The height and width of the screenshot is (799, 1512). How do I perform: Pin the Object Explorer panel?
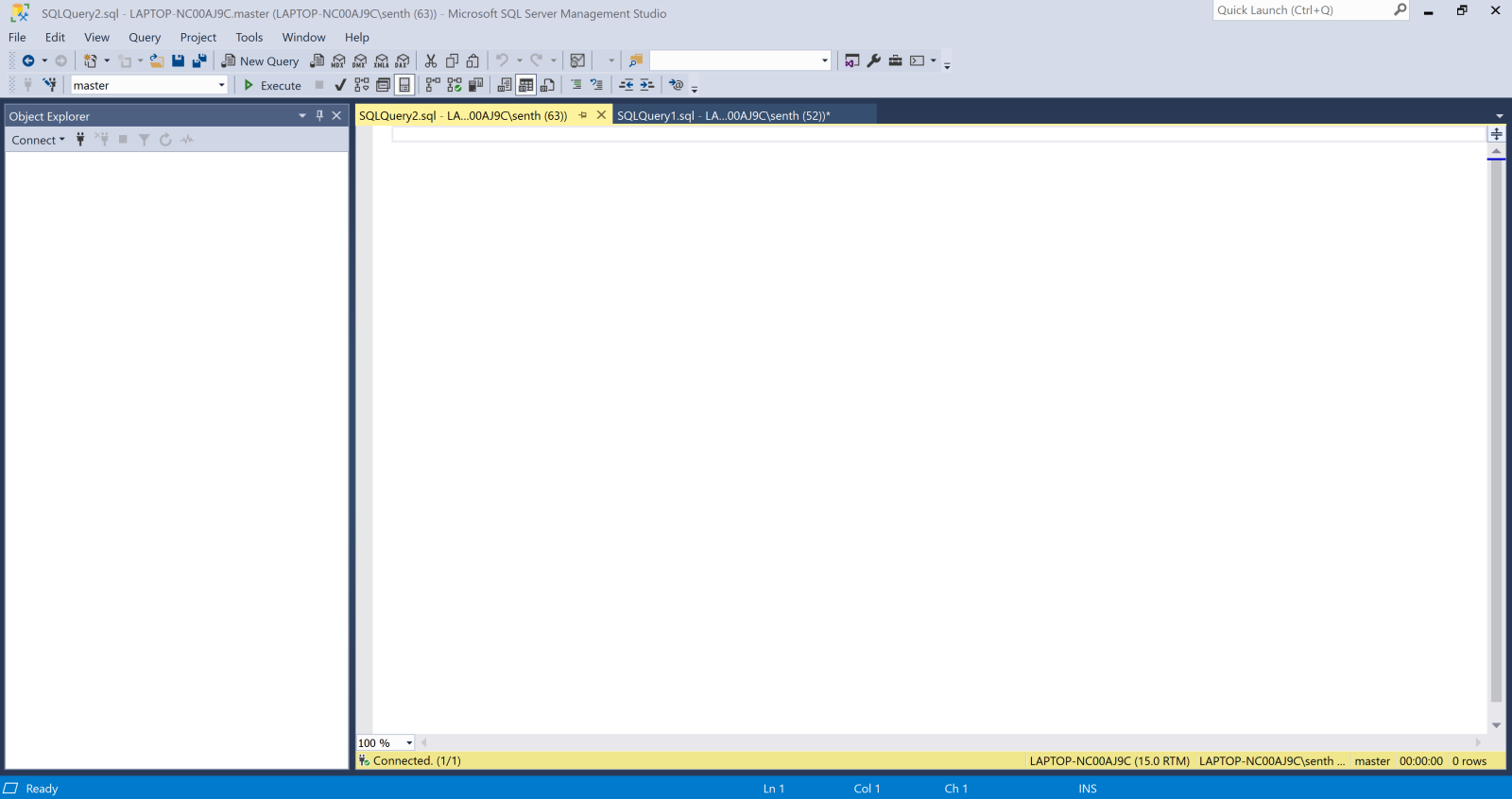pyautogui.click(x=319, y=116)
